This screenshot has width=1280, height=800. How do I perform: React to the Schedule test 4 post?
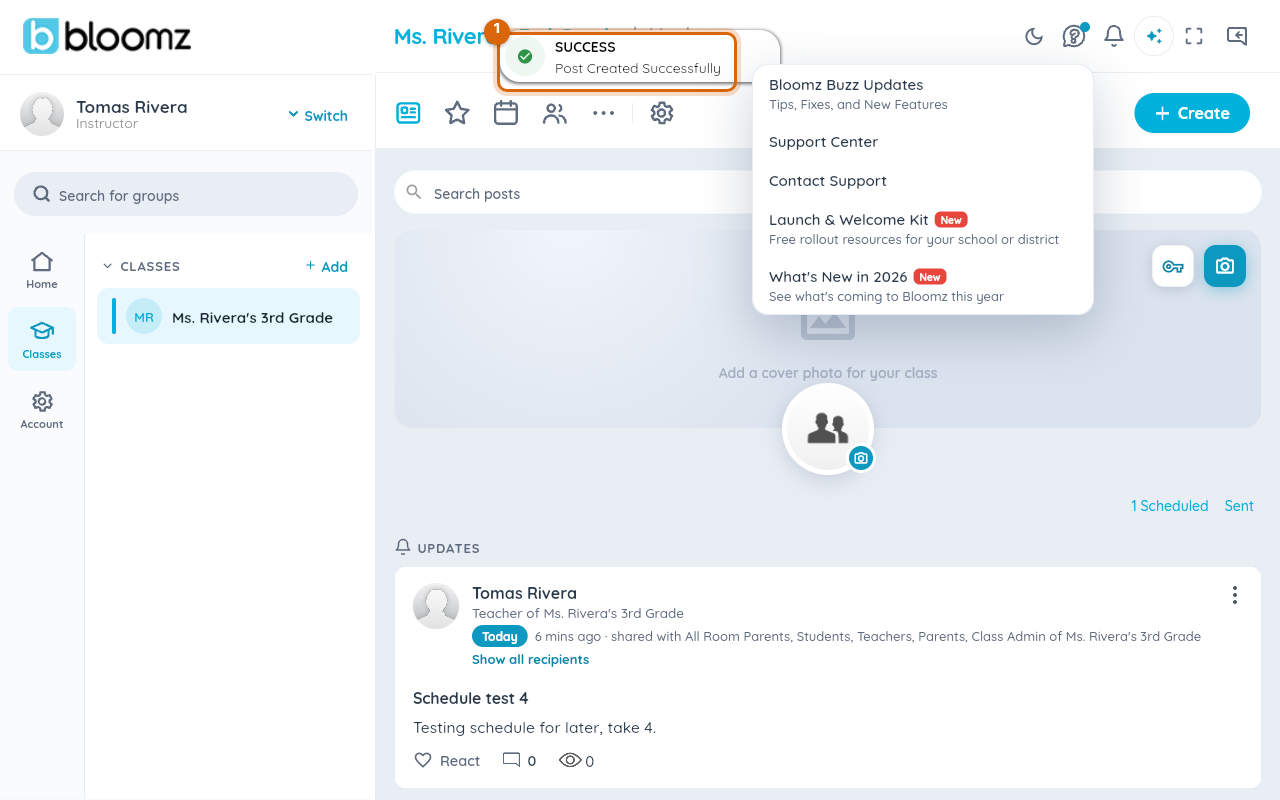[x=447, y=760]
